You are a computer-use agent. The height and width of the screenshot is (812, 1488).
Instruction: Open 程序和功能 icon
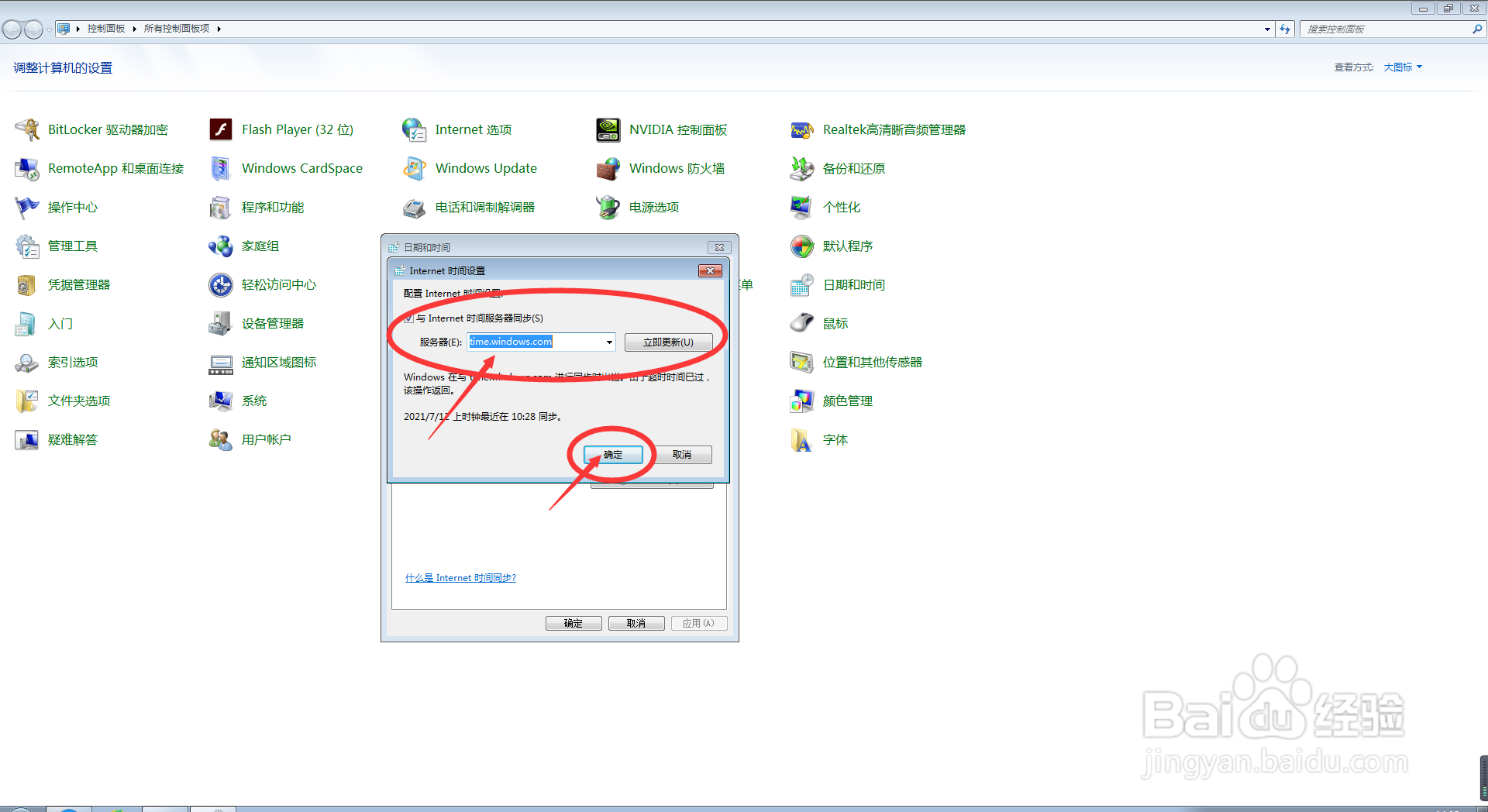click(x=221, y=207)
